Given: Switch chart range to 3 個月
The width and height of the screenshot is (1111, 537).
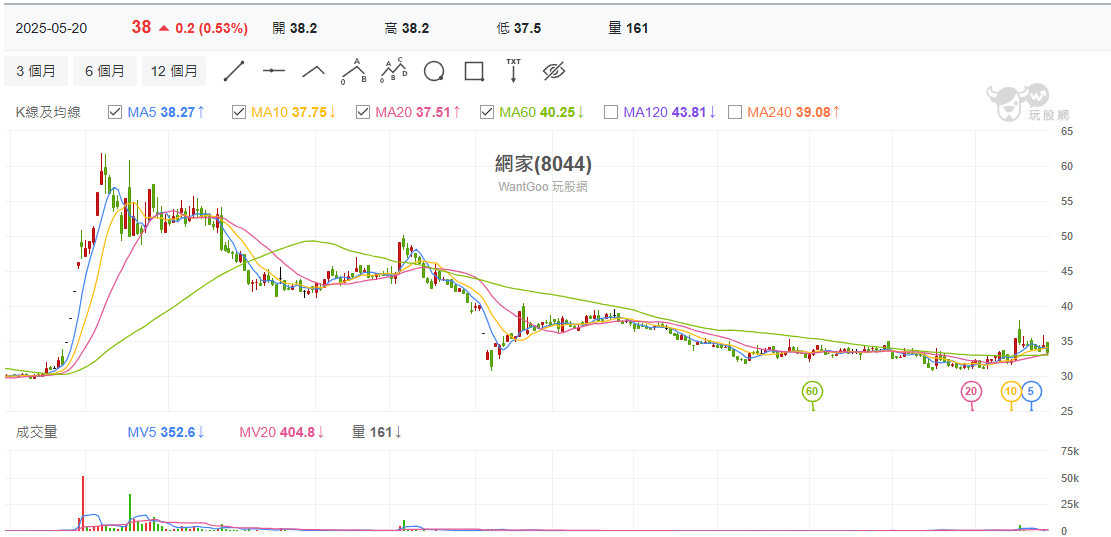Looking at the screenshot, I should pos(37,71).
